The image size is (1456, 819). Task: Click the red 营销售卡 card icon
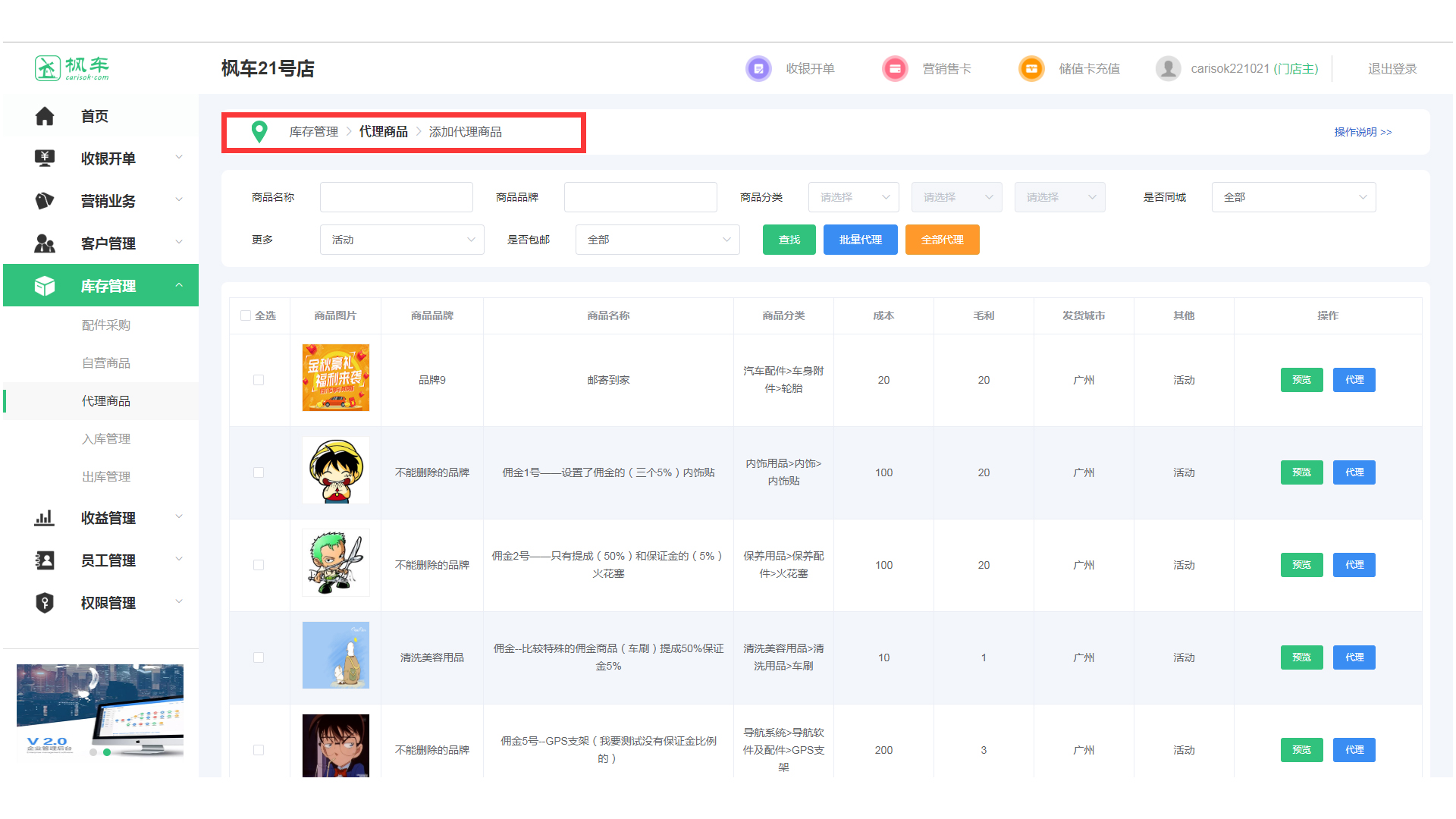(x=895, y=69)
